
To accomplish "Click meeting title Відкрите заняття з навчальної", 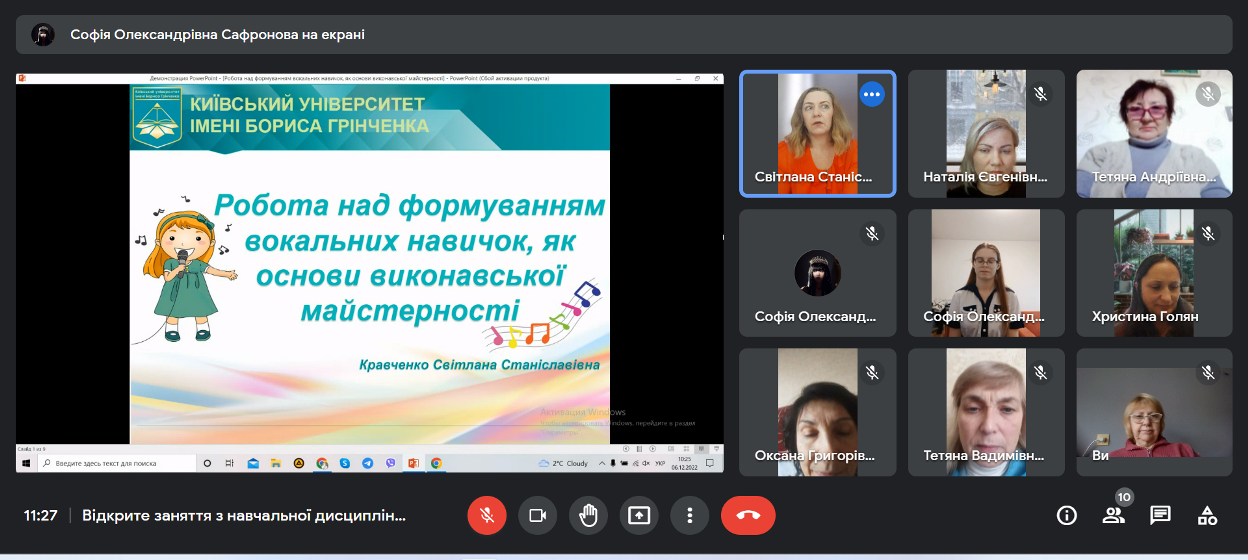I will click(x=244, y=516).
